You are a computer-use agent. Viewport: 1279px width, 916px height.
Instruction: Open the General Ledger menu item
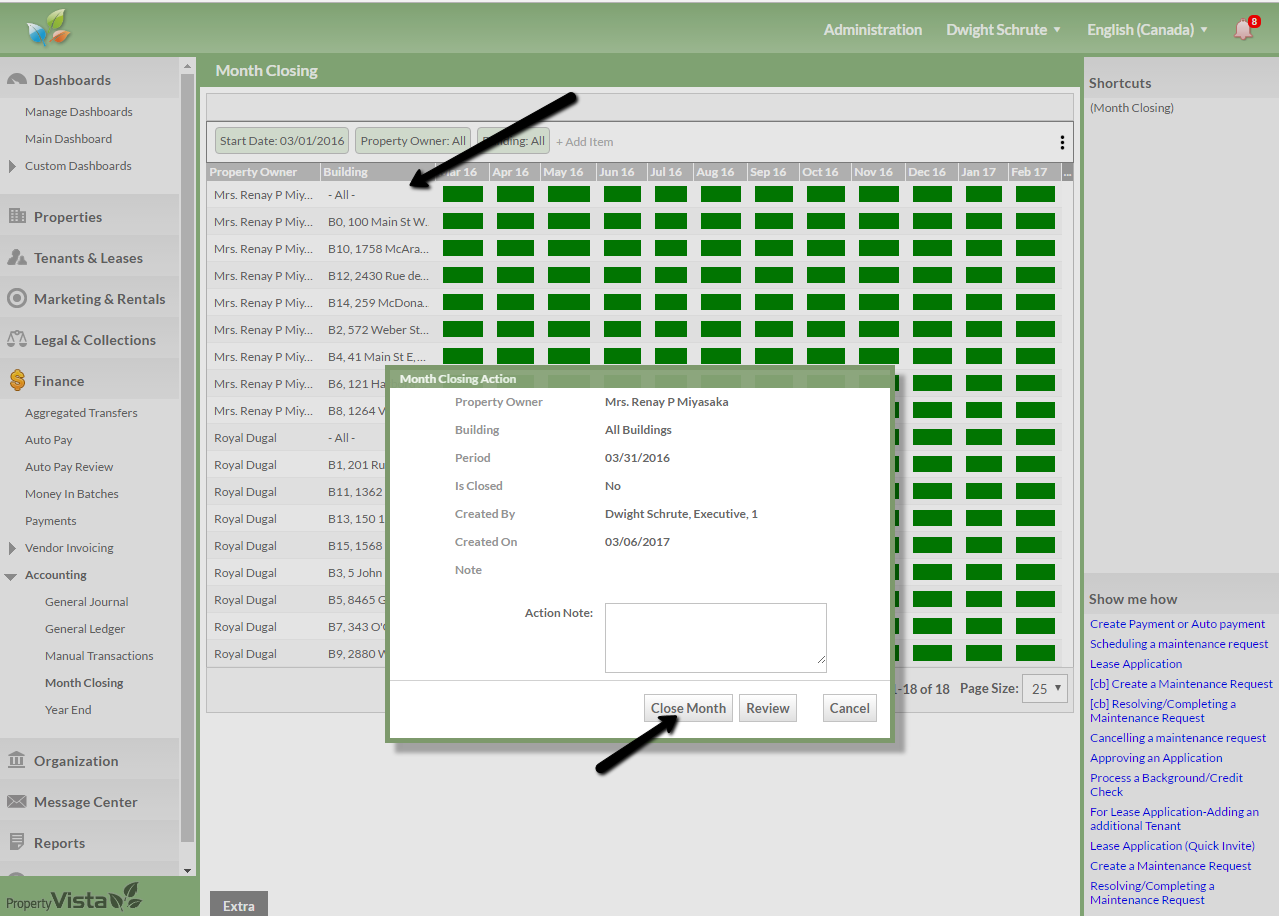tap(85, 629)
